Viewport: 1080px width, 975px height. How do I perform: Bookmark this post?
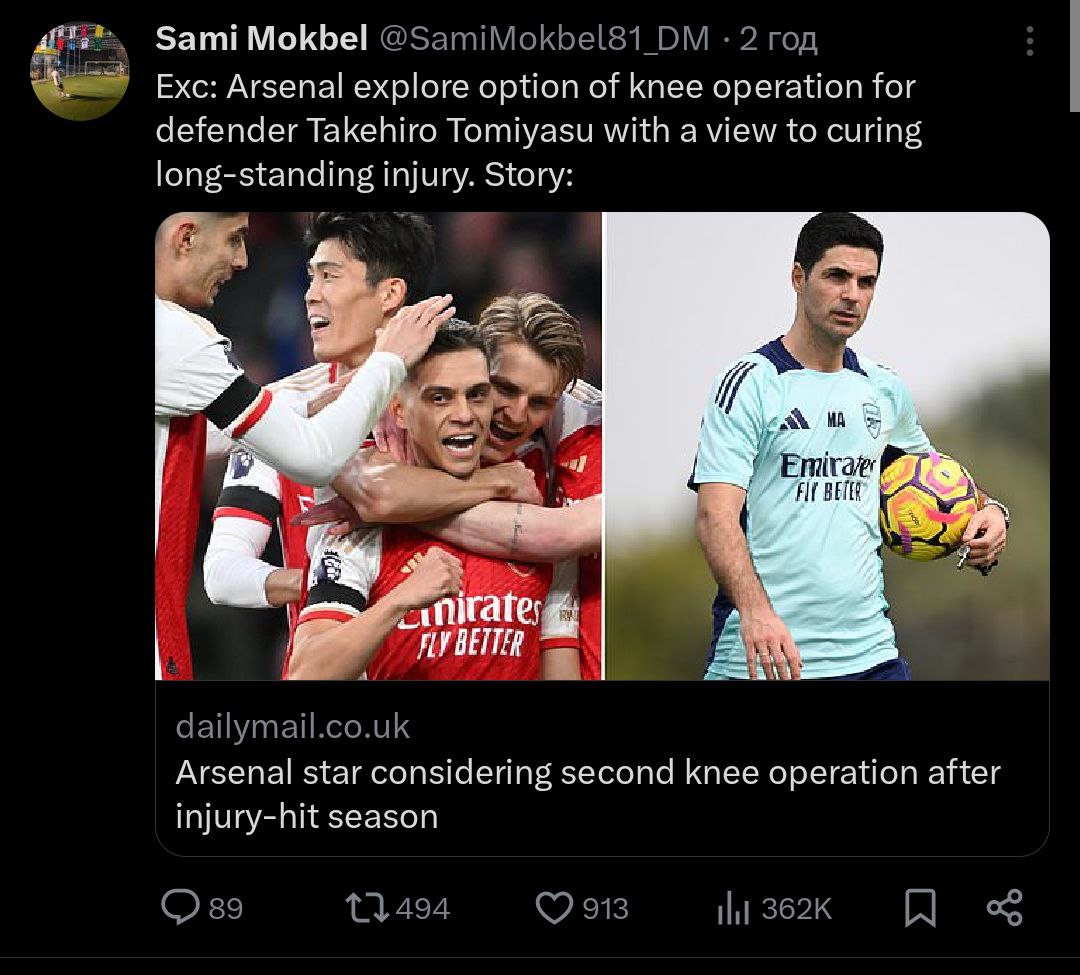coord(920,908)
